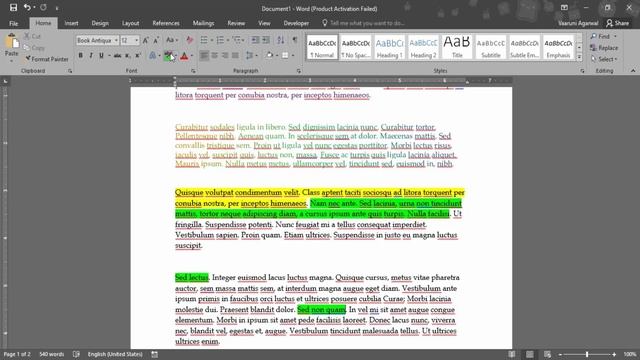The image size is (640, 360).
Task: Increase font size with Grow Font icon
Action: (x=146, y=40)
